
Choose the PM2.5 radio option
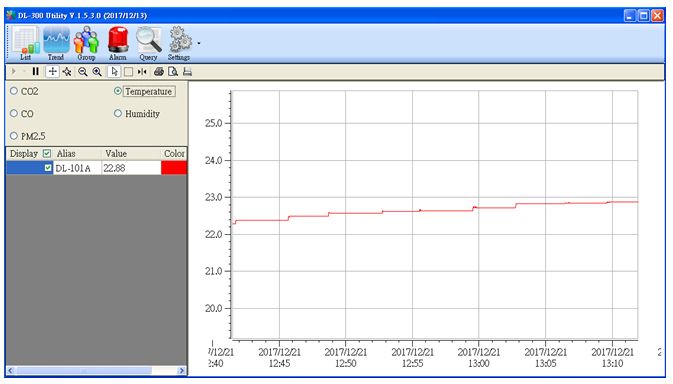tap(14, 136)
